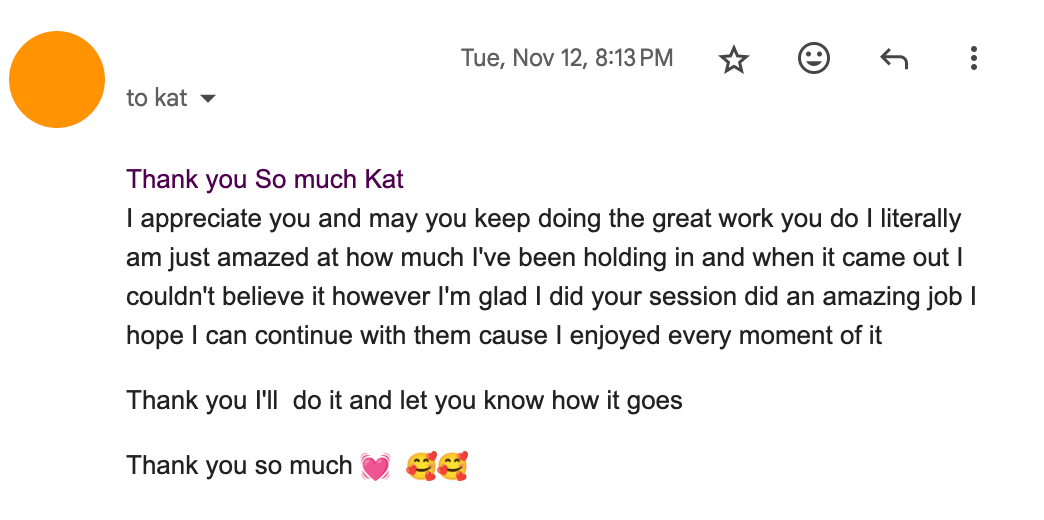Expand recipient details arrow beside "to kat"

(x=208, y=99)
